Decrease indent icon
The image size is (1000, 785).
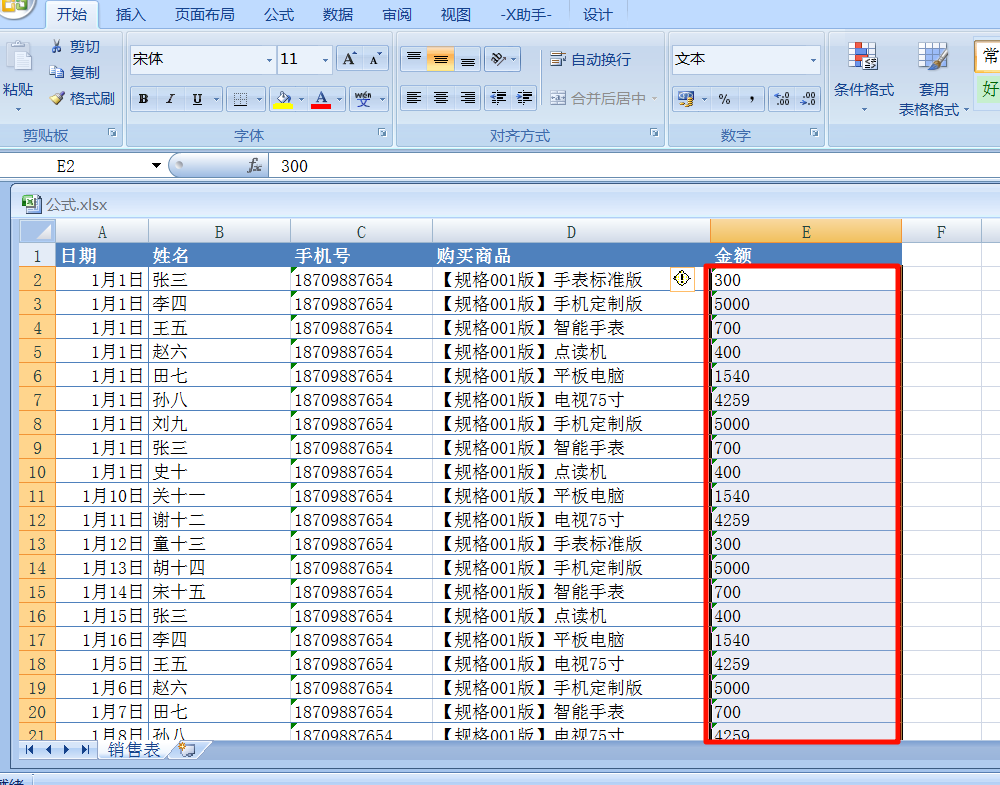498,98
